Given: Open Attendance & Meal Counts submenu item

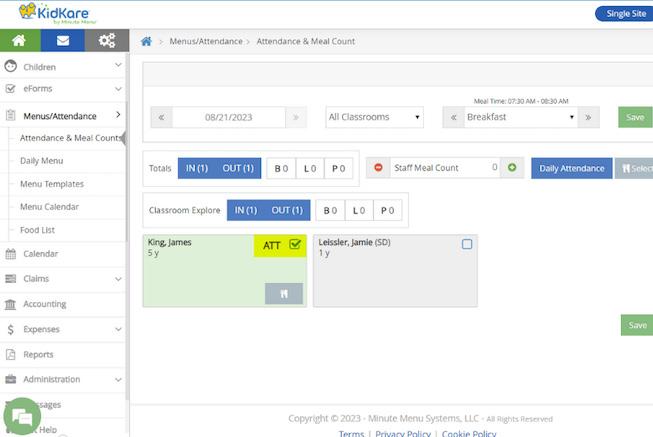Looking at the screenshot, I should (x=71, y=138).
